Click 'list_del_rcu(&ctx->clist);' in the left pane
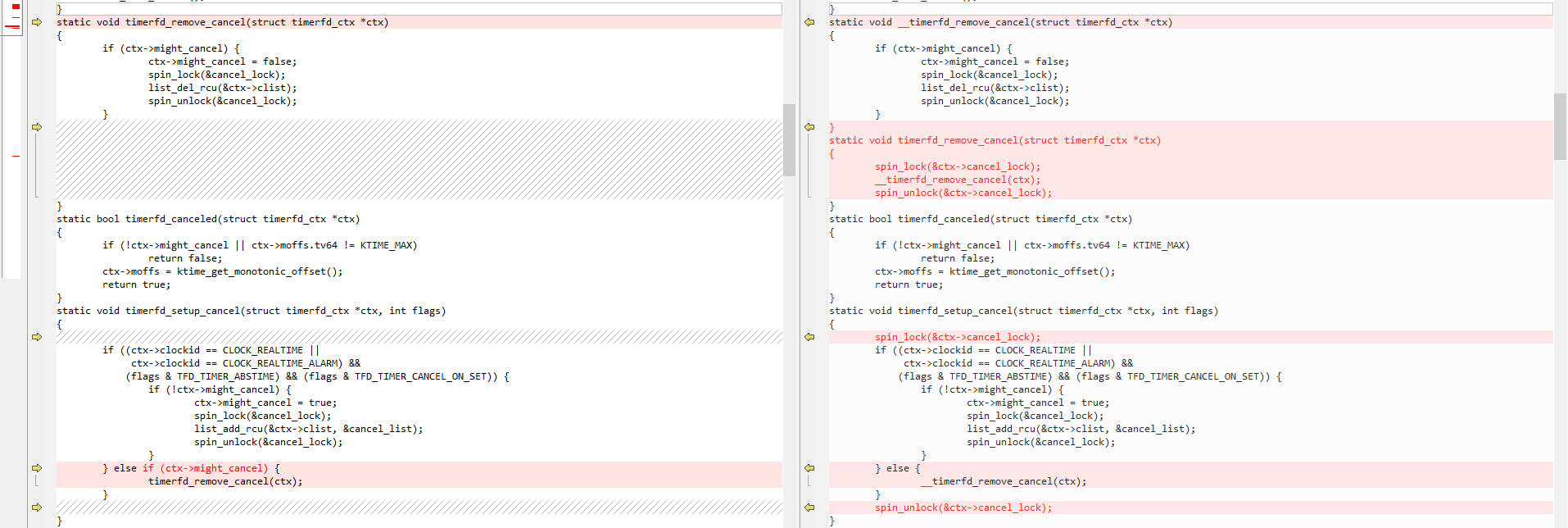This screenshot has height=528, width=1568. pyautogui.click(x=222, y=88)
